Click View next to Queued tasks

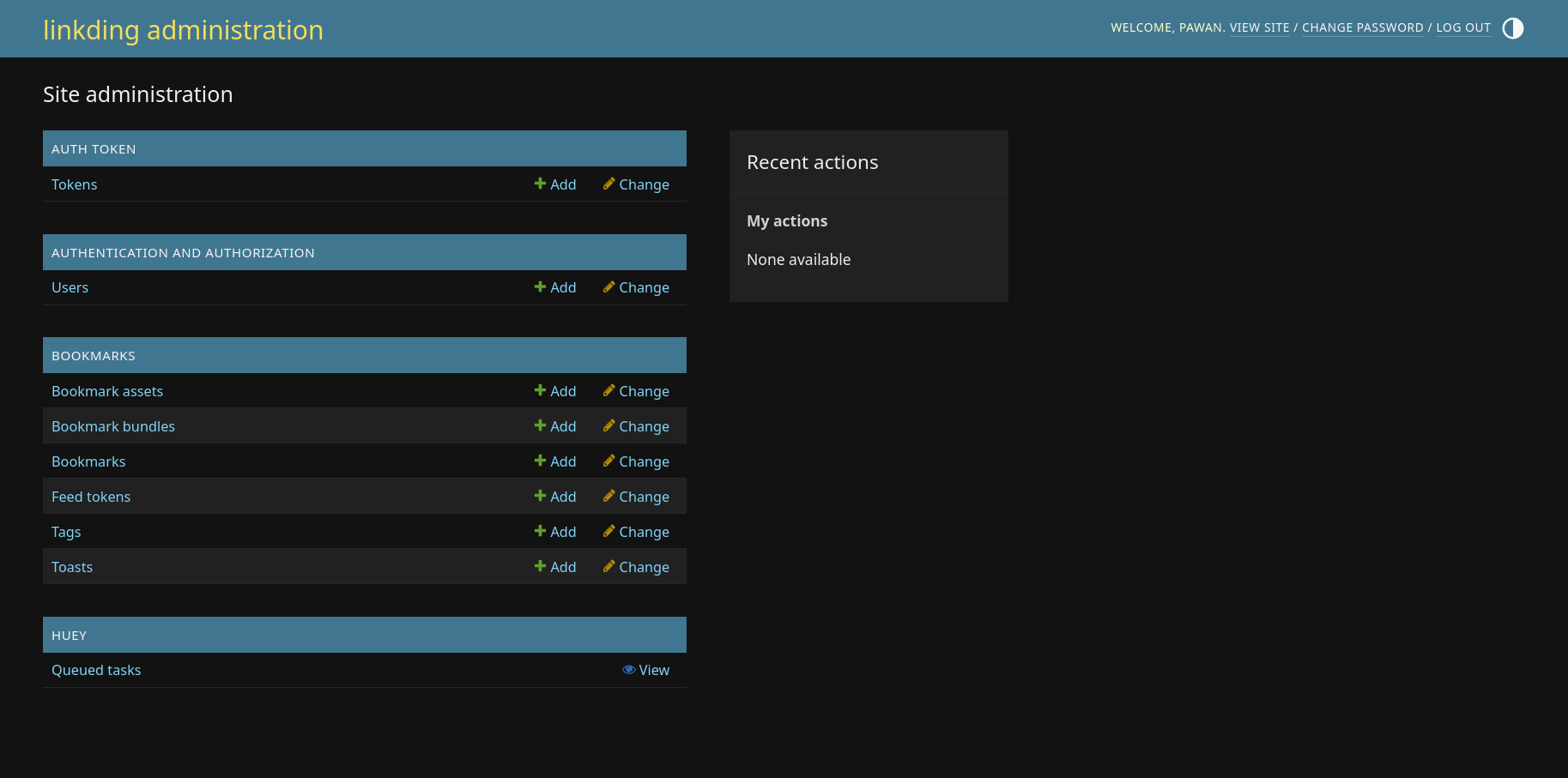[654, 669]
